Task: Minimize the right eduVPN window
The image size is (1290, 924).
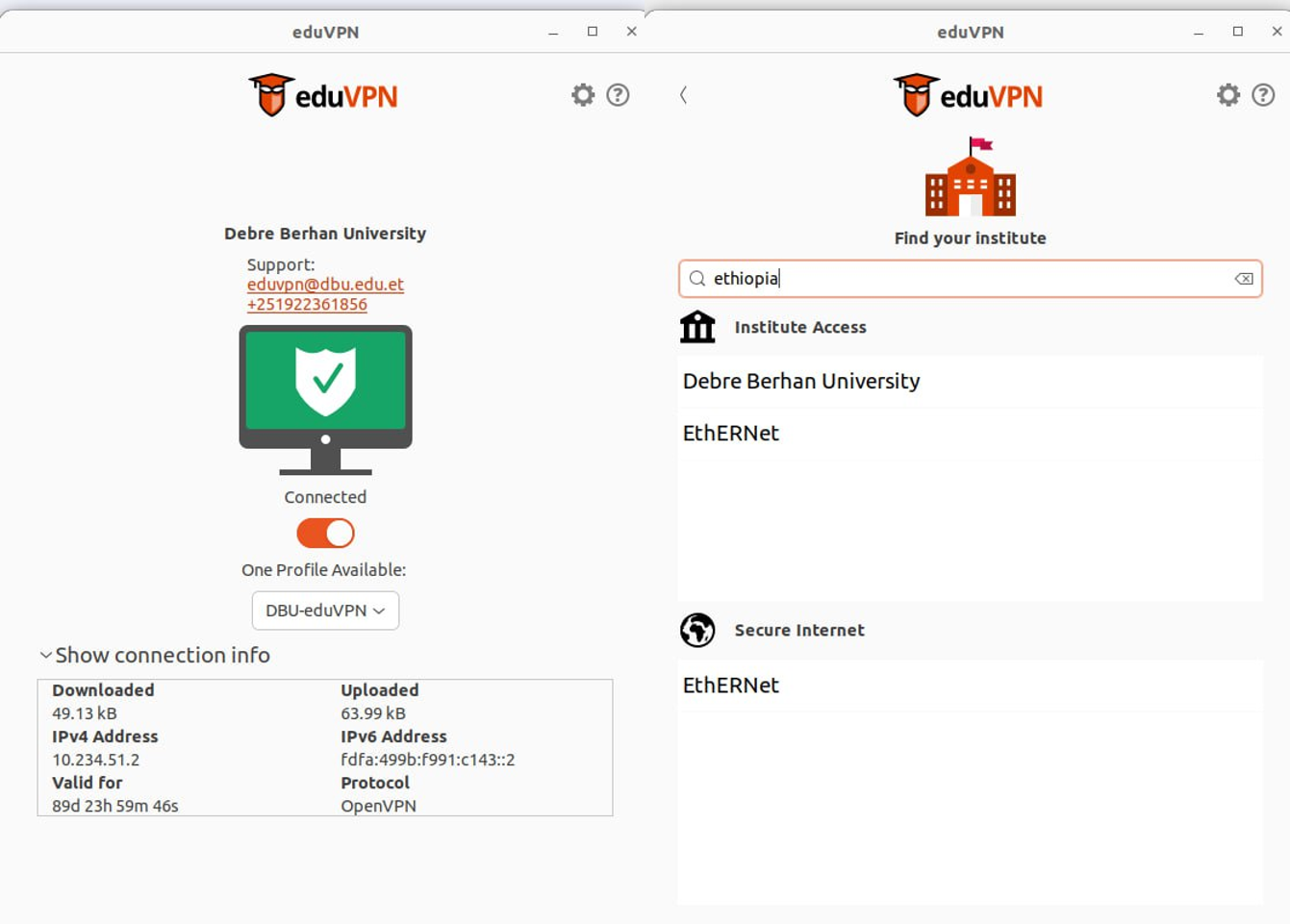Action: [x=1199, y=32]
